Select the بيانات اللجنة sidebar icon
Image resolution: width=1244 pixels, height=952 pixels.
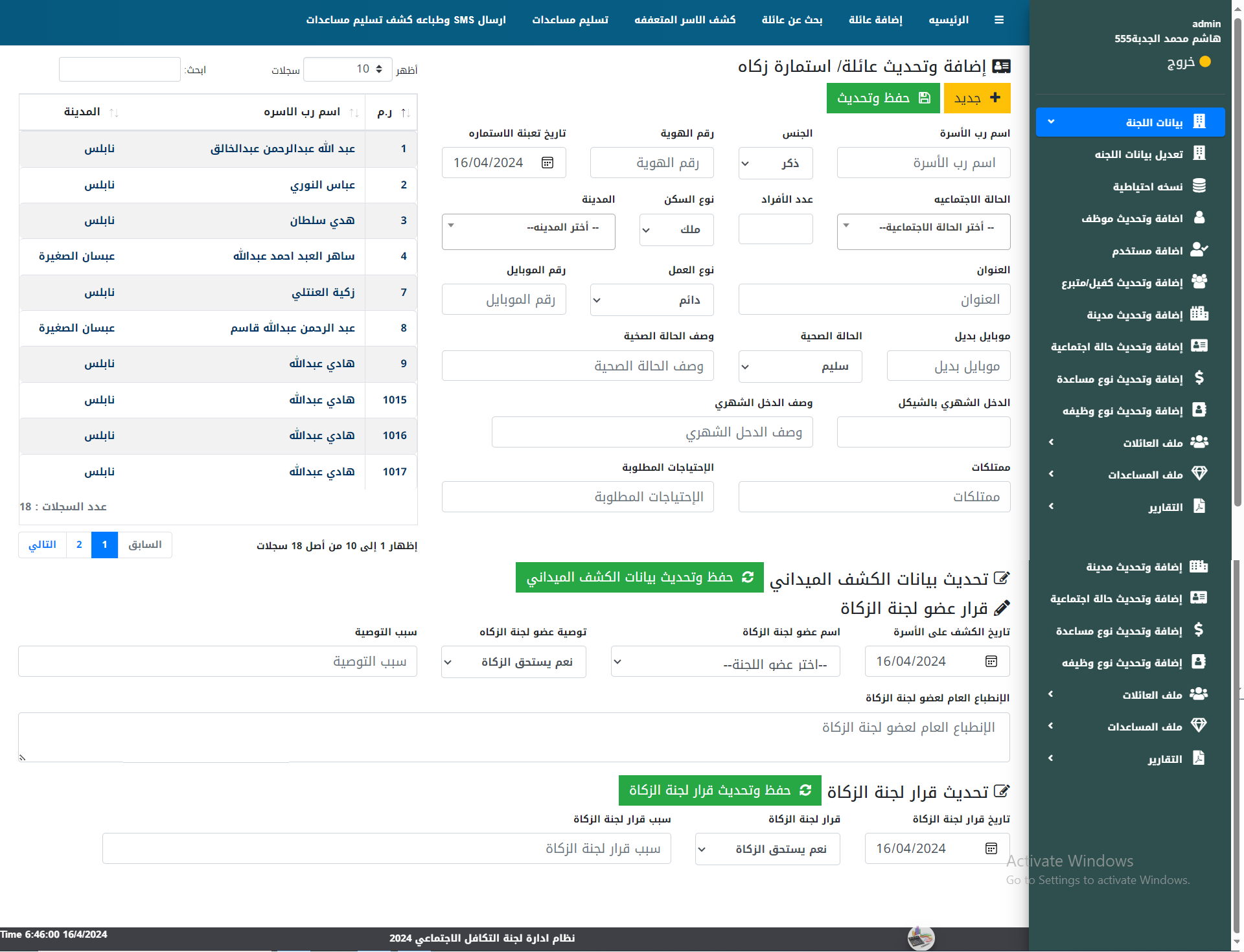pos(1200,122)
